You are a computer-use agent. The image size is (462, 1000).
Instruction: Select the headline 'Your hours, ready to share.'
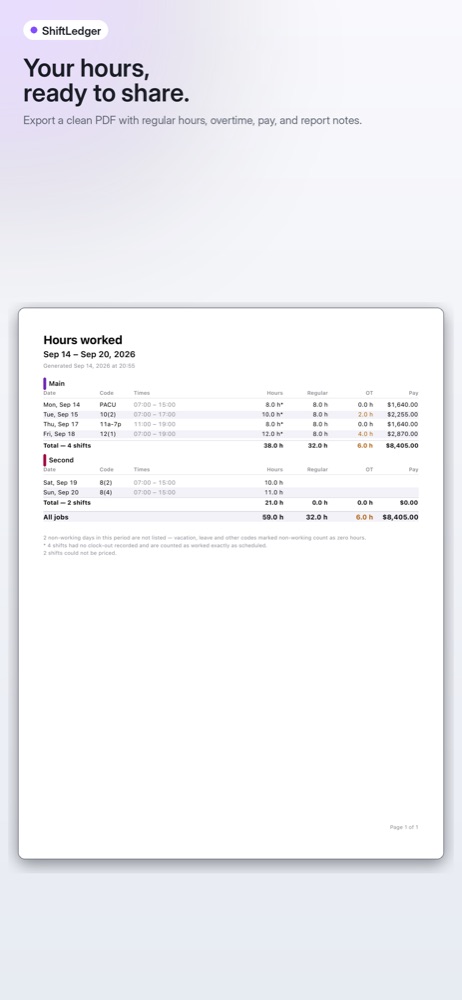coord(107,80)
